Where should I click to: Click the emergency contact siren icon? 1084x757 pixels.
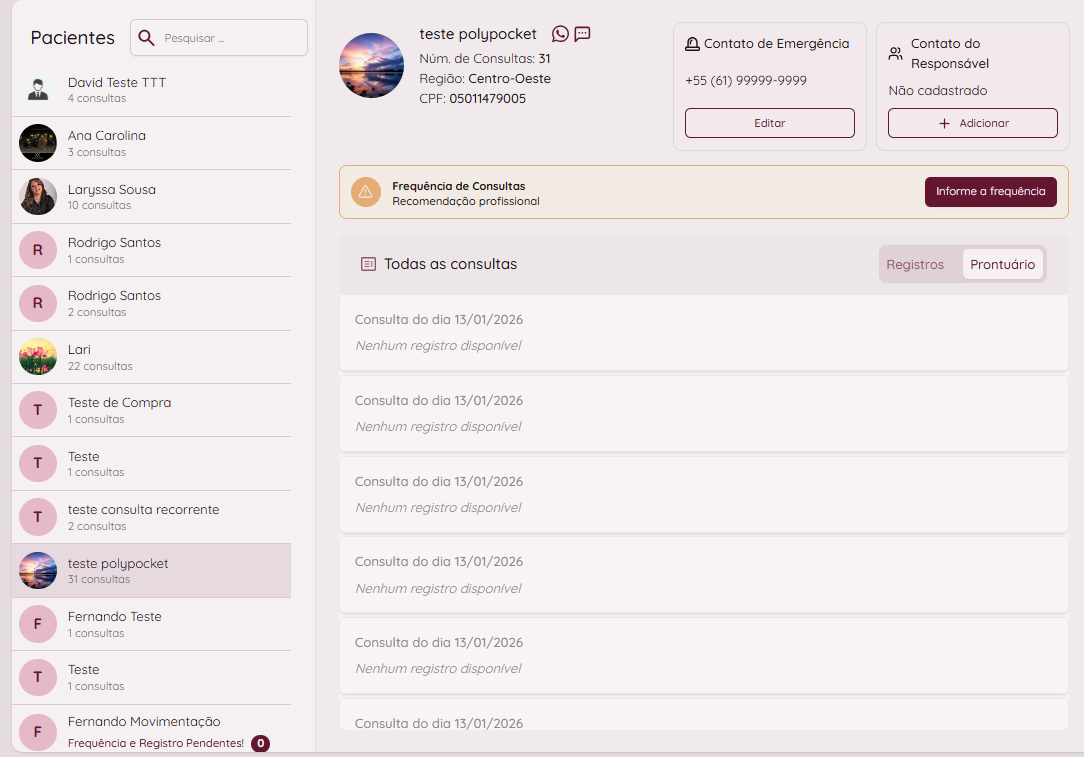(x=692, y=44)
